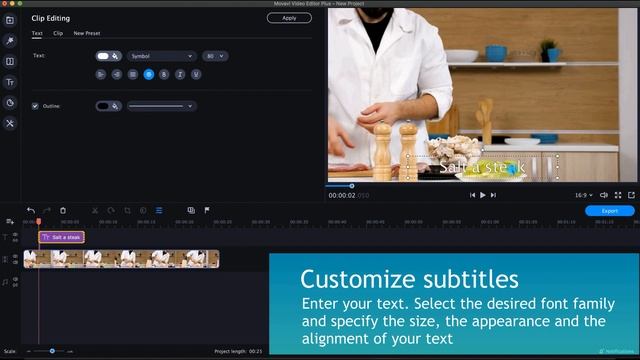
Task: Click the Rotate clip tool
Action: 111,210
